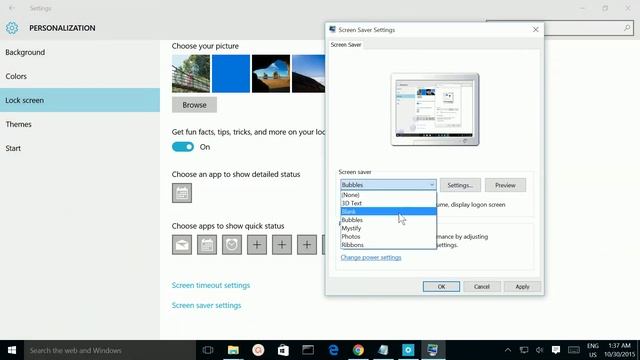Open the touch keyboard tray icon
The image size is (640, 360).
574,350
